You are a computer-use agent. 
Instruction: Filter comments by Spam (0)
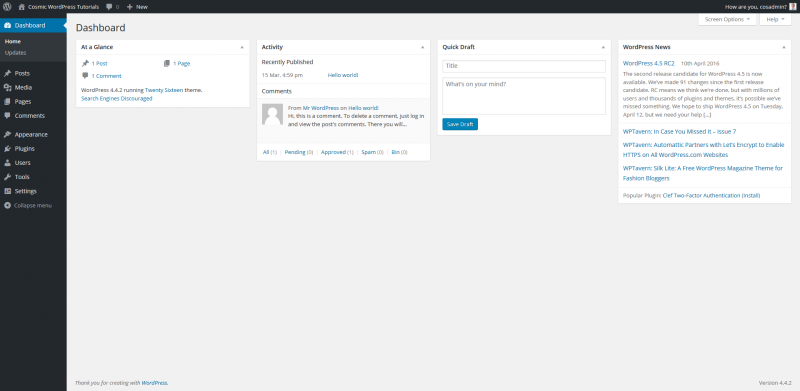coord(372,152)
